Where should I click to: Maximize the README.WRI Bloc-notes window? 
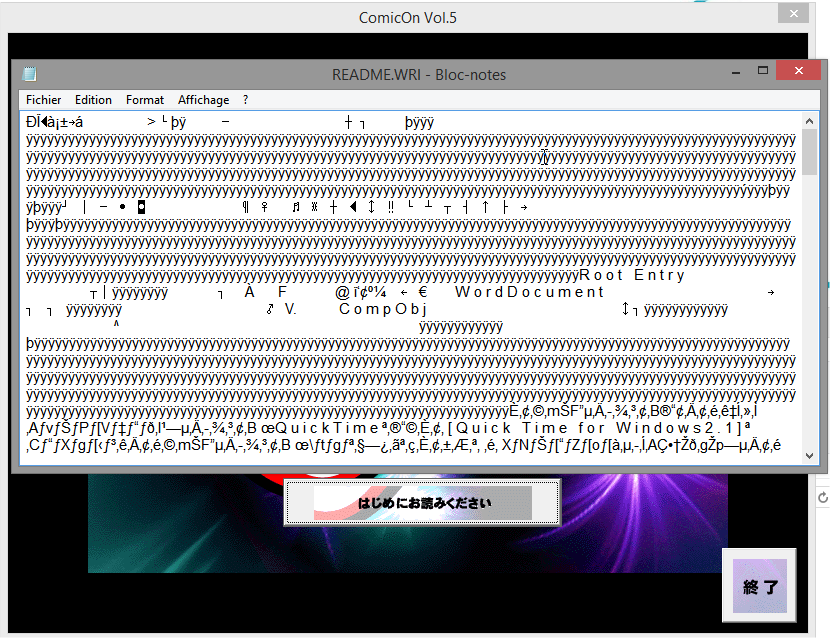coord(763,70)
